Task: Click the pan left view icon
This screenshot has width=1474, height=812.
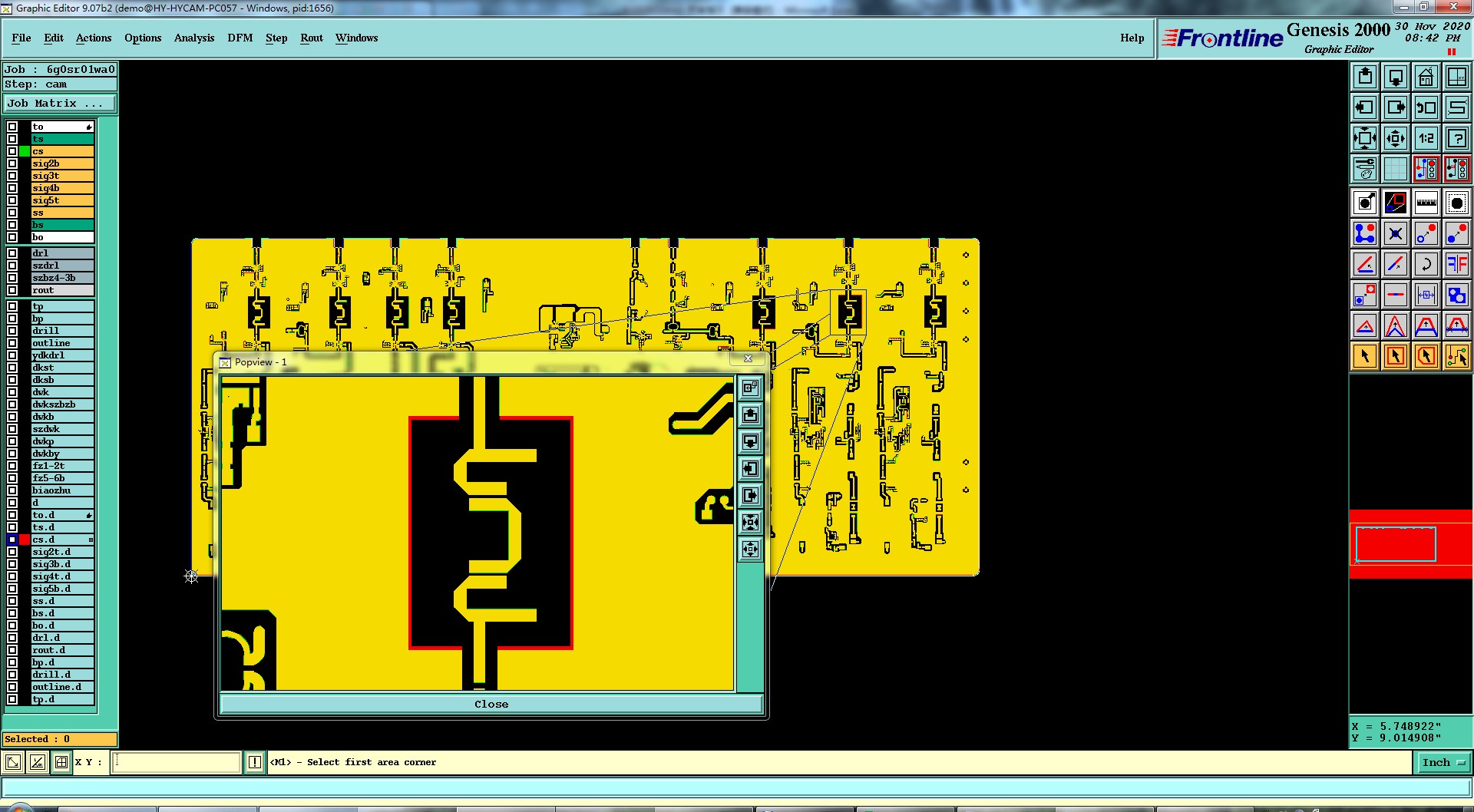Action: coord(1365,107)
